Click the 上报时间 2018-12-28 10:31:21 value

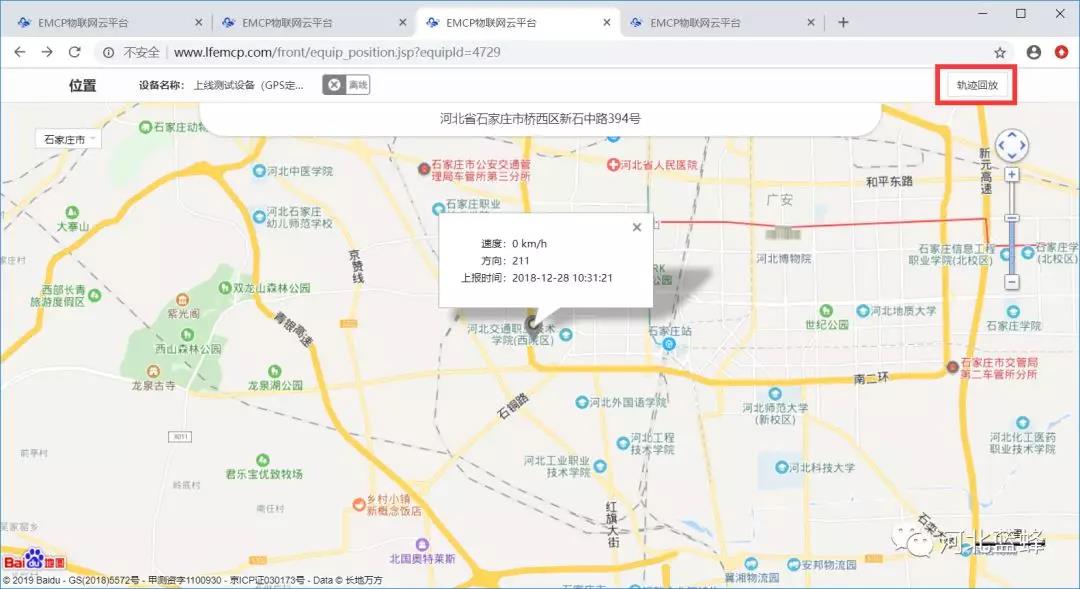coord(562,278)
